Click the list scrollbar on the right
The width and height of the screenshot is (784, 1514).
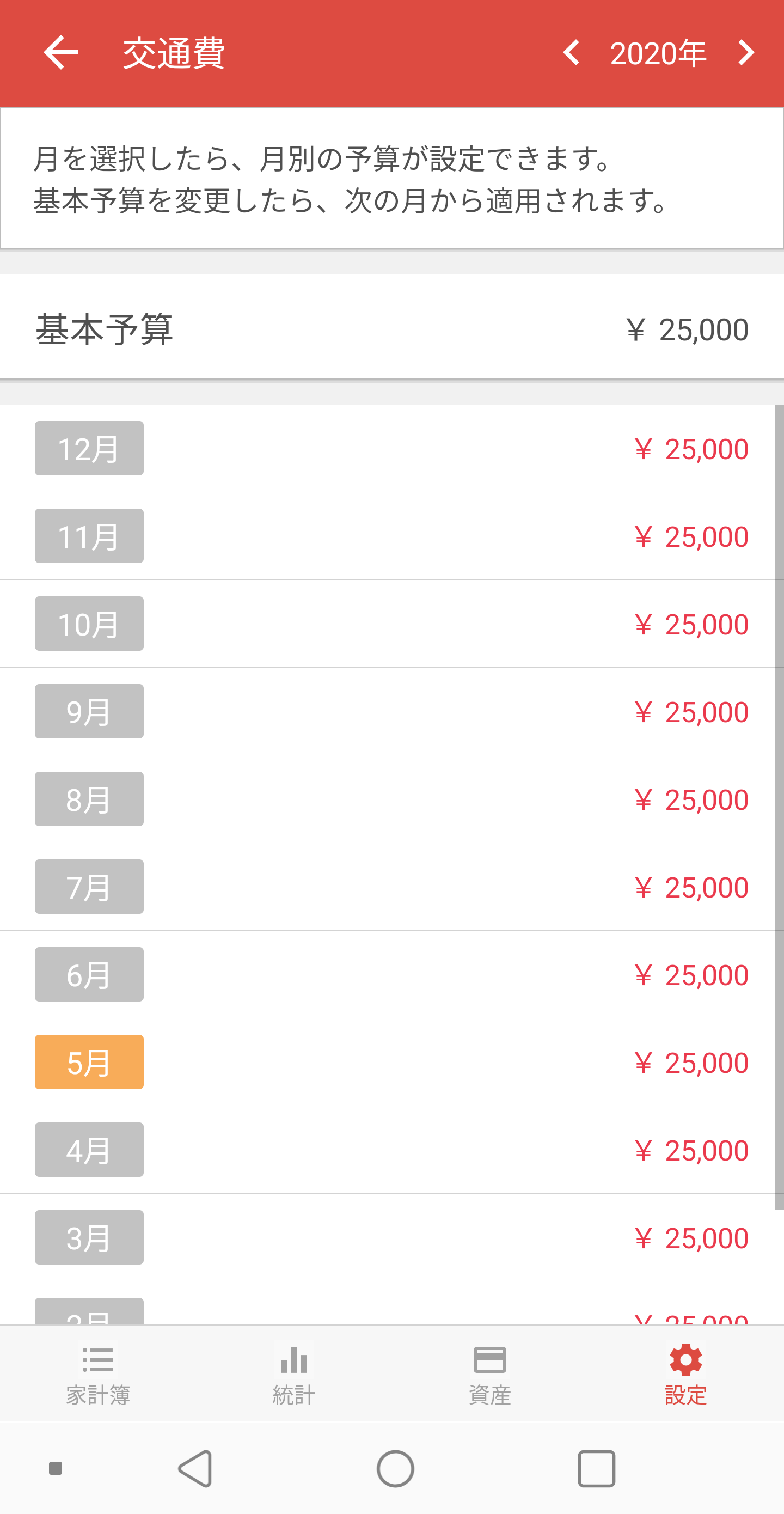click(x=779, y=807)
